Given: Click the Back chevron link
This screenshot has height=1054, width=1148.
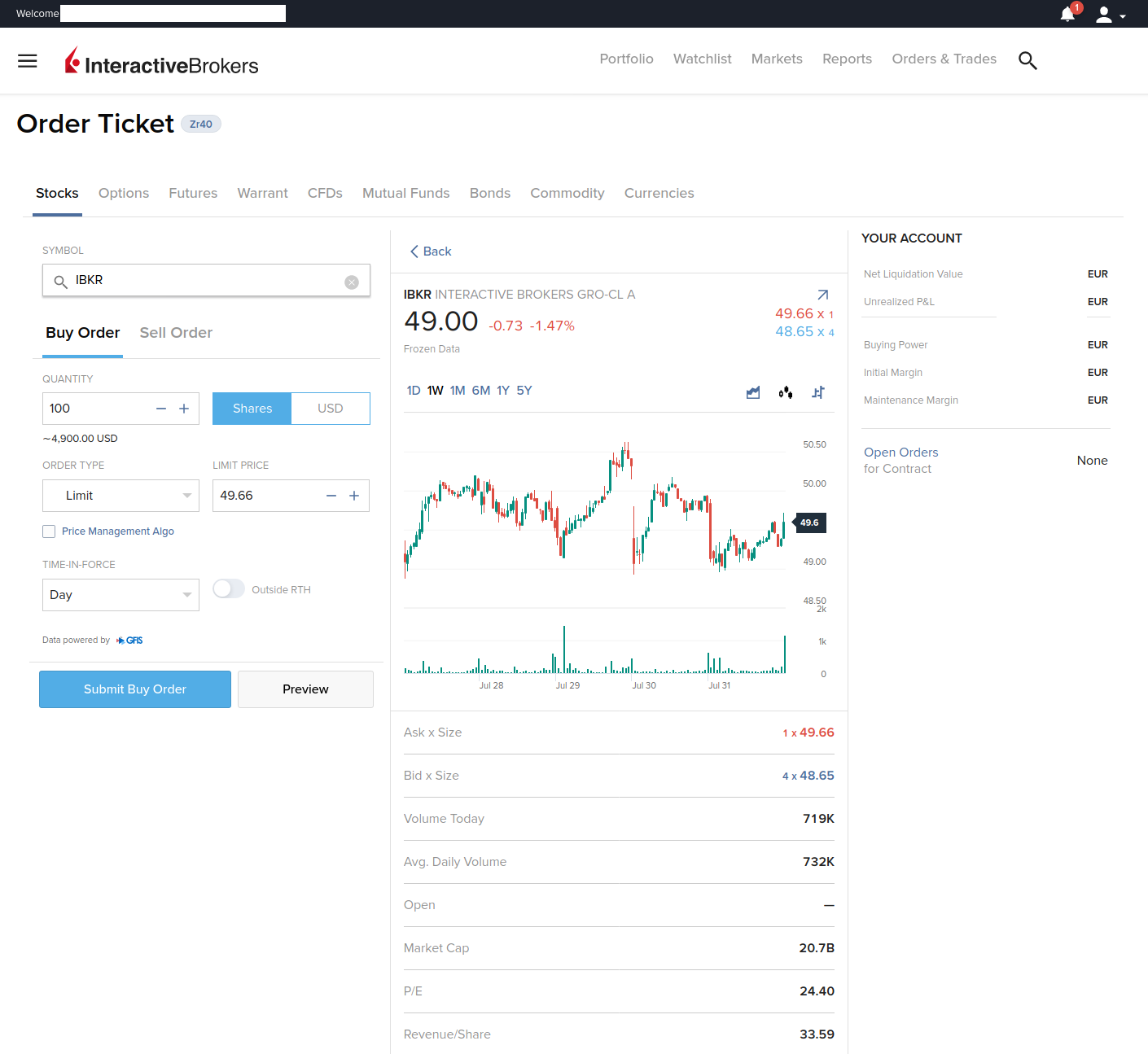Looking at the screenshot, I should point(430,251).
